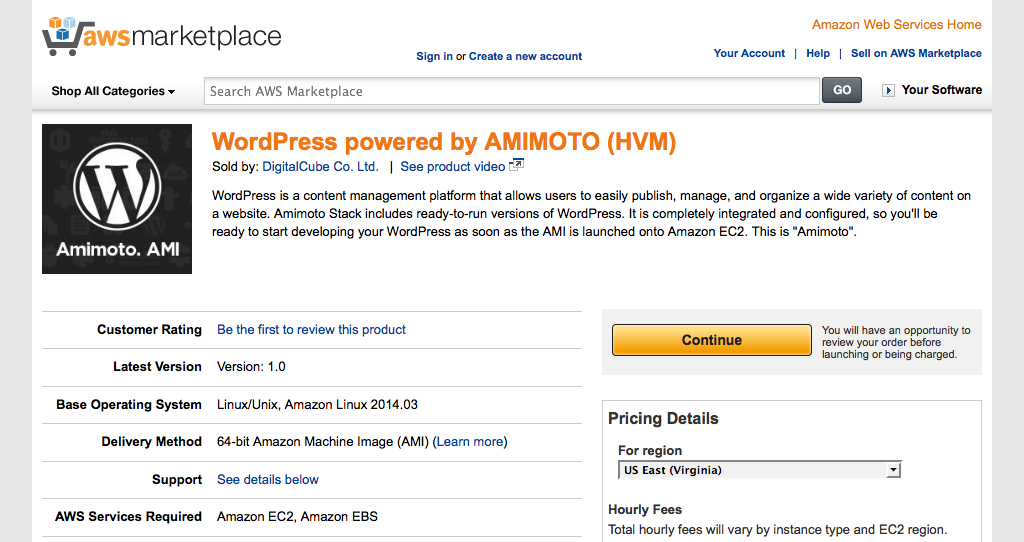Click the Amimoto AMI WordPress product image
Image resolution: width=1024 pixels, height=542 pixels.
117,199
